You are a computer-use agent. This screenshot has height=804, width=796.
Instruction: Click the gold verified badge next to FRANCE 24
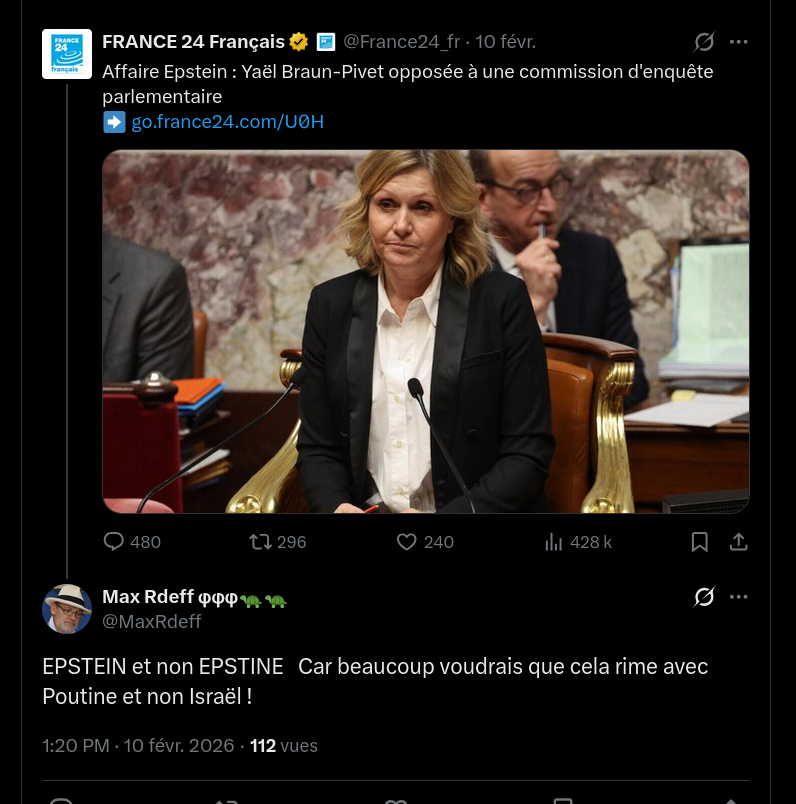(299, 42)
